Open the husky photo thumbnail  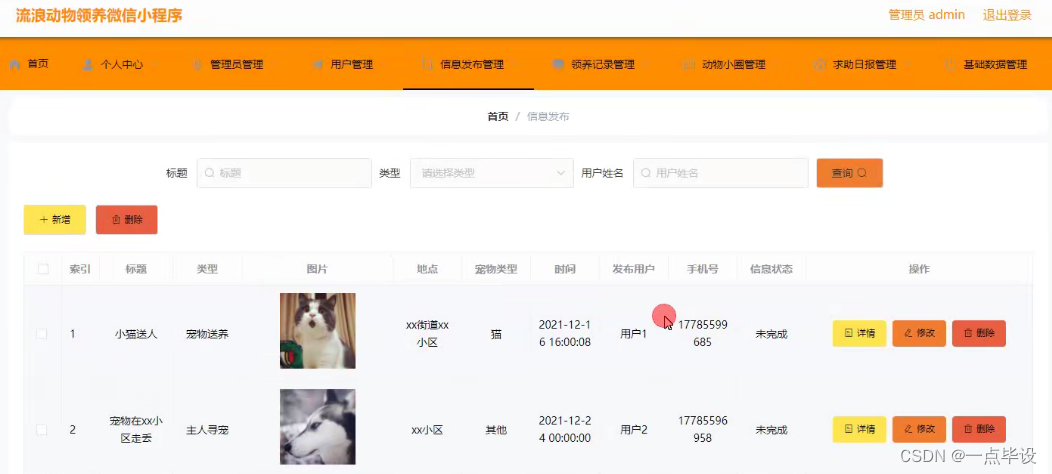pos(317,427)
